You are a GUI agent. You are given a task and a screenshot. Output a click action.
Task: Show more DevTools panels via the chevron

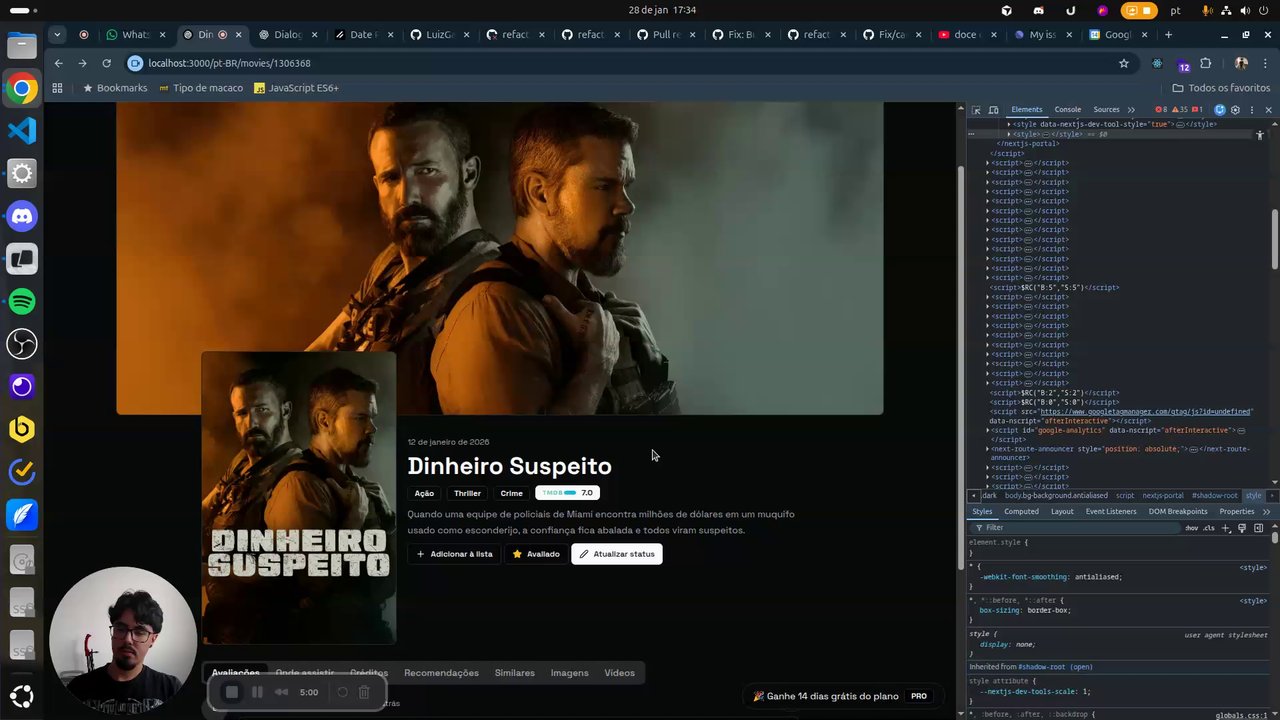(x=1131, y=110)
